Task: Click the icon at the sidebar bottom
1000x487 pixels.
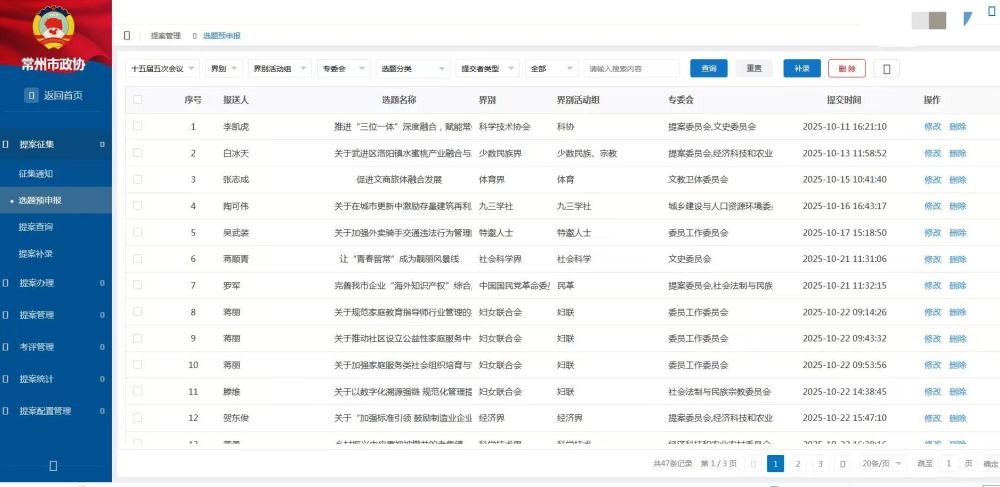Action: [53, 465]
